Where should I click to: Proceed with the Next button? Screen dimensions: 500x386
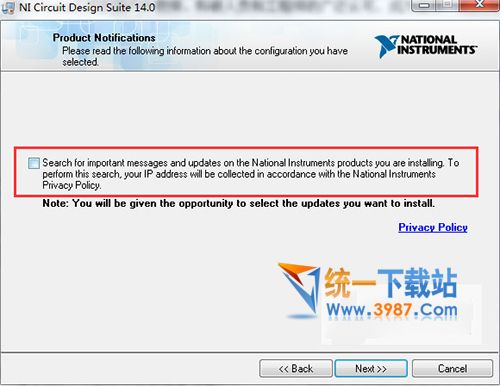click(x=371, y=369)
